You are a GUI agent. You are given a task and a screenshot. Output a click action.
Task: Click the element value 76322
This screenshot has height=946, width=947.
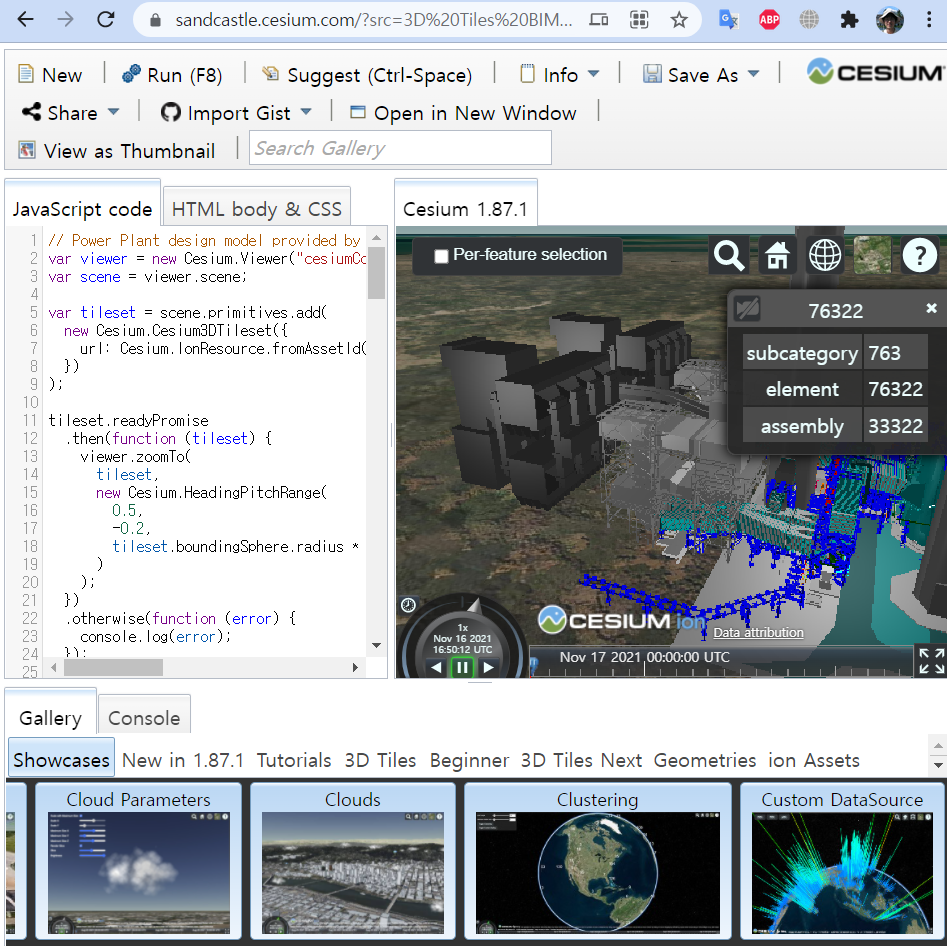pyautogui.click(x=895, y=389)
